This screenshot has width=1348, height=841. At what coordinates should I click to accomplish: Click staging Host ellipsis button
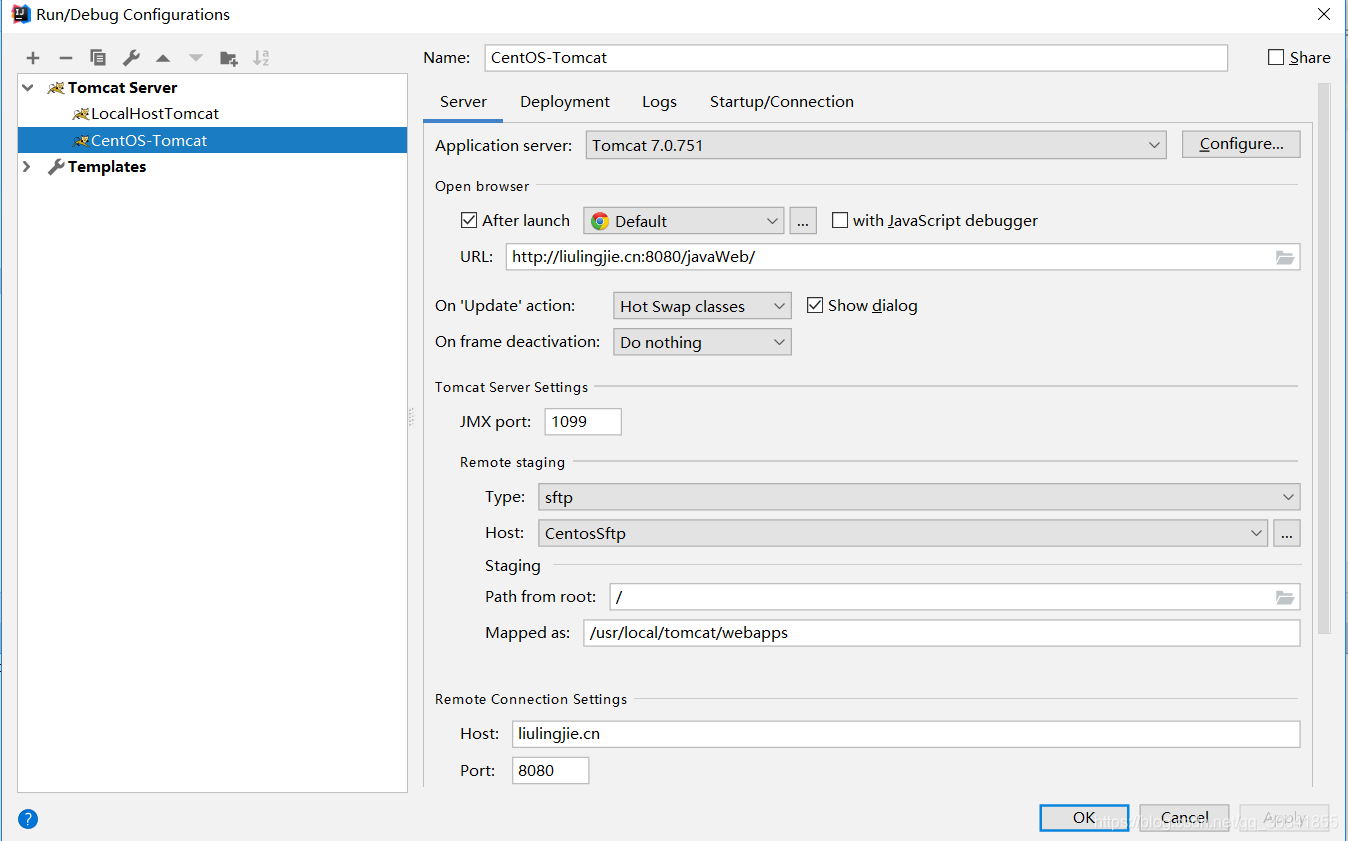click(x=1287, y=533)
